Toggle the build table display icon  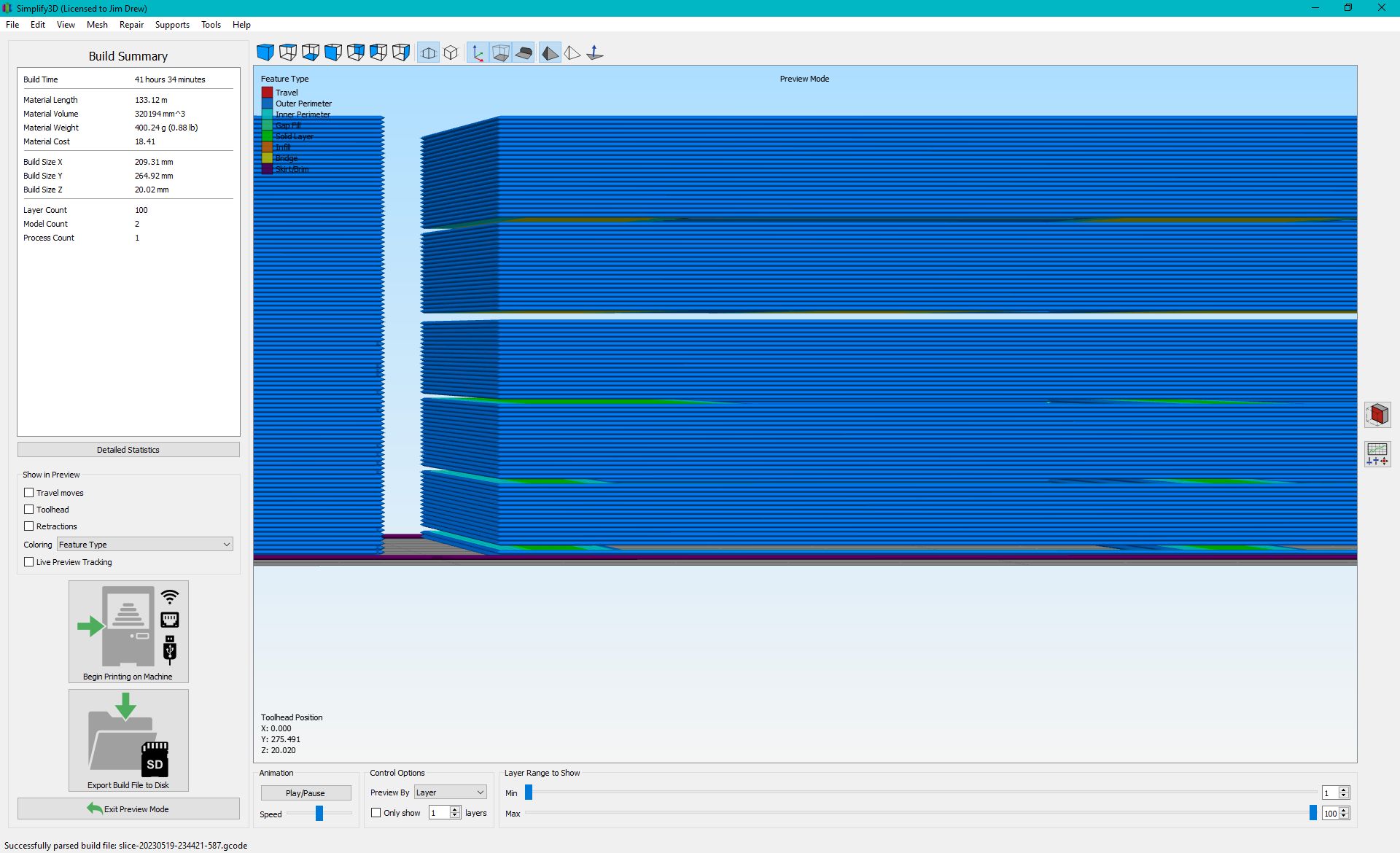tap(524, 52)
